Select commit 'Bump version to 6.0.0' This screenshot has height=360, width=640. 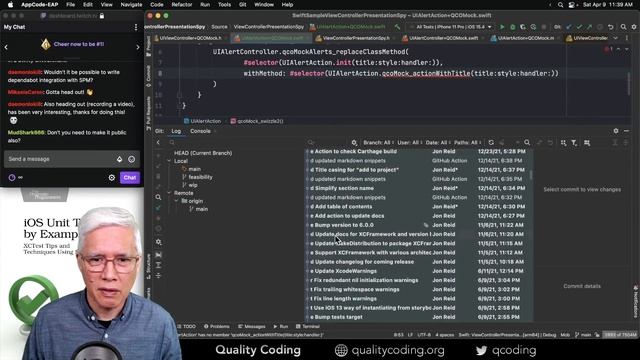420,225
